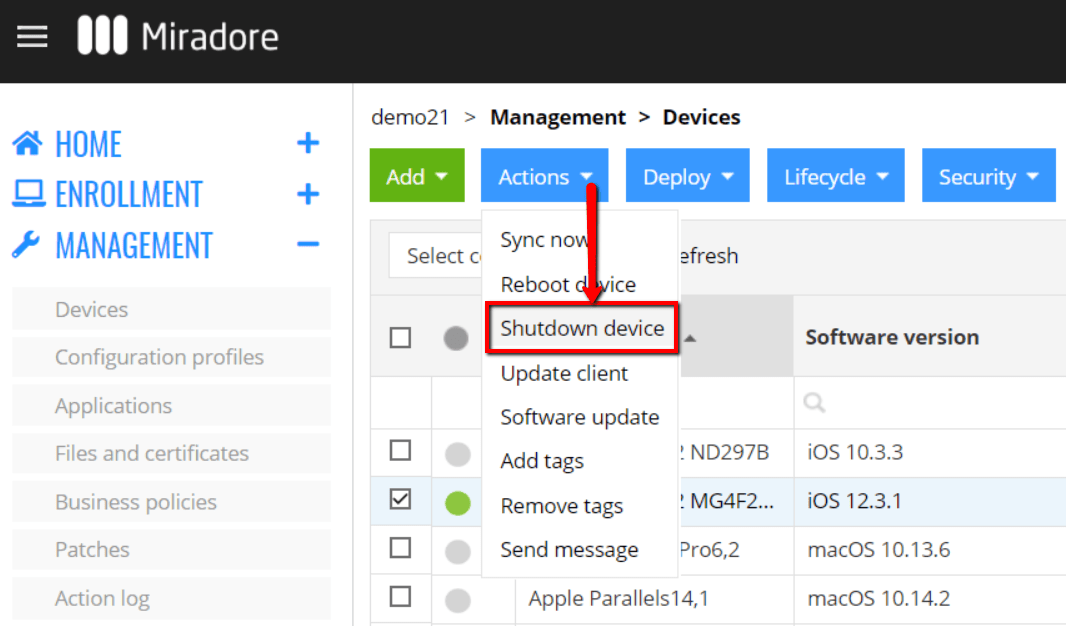Choose Send message from the open menu

click(569, 549)
